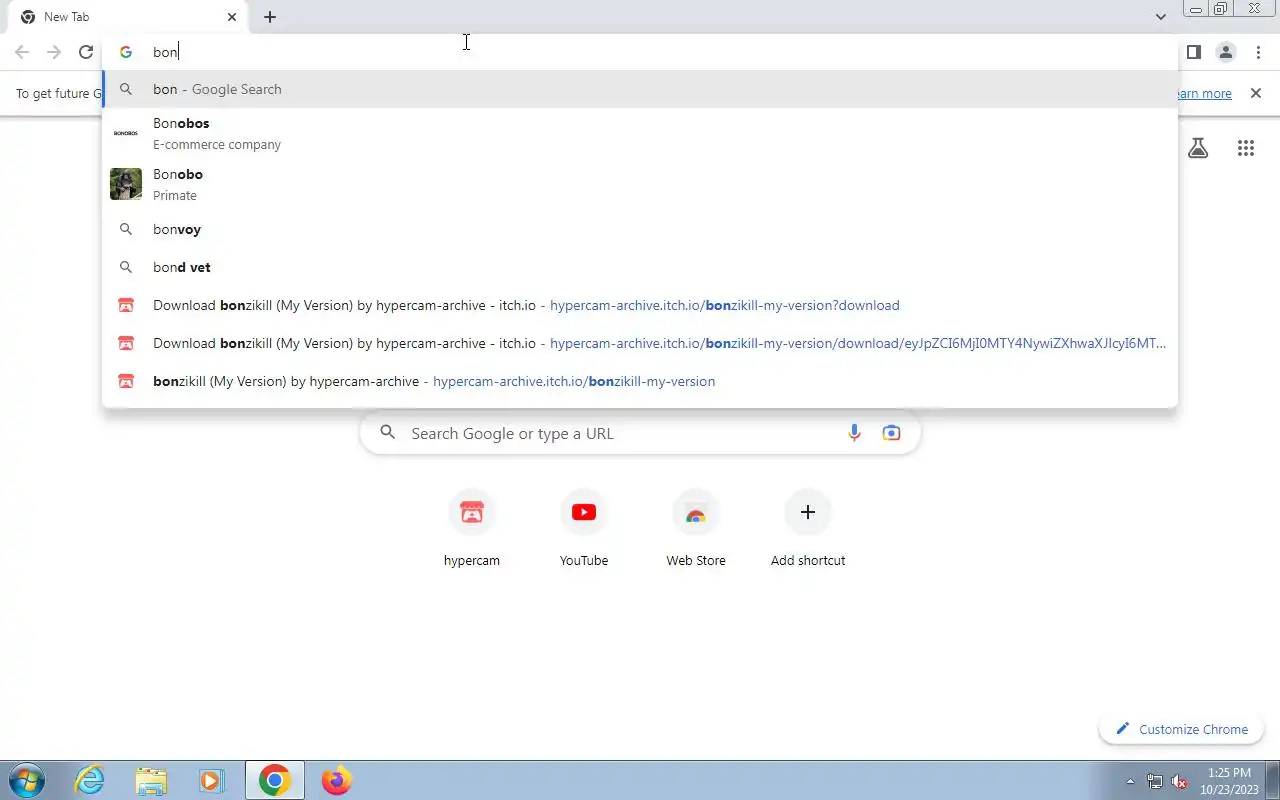Open Windows Media Player from taskbar
This screenshot has width=1280, height=800.
tap(211, 780)
